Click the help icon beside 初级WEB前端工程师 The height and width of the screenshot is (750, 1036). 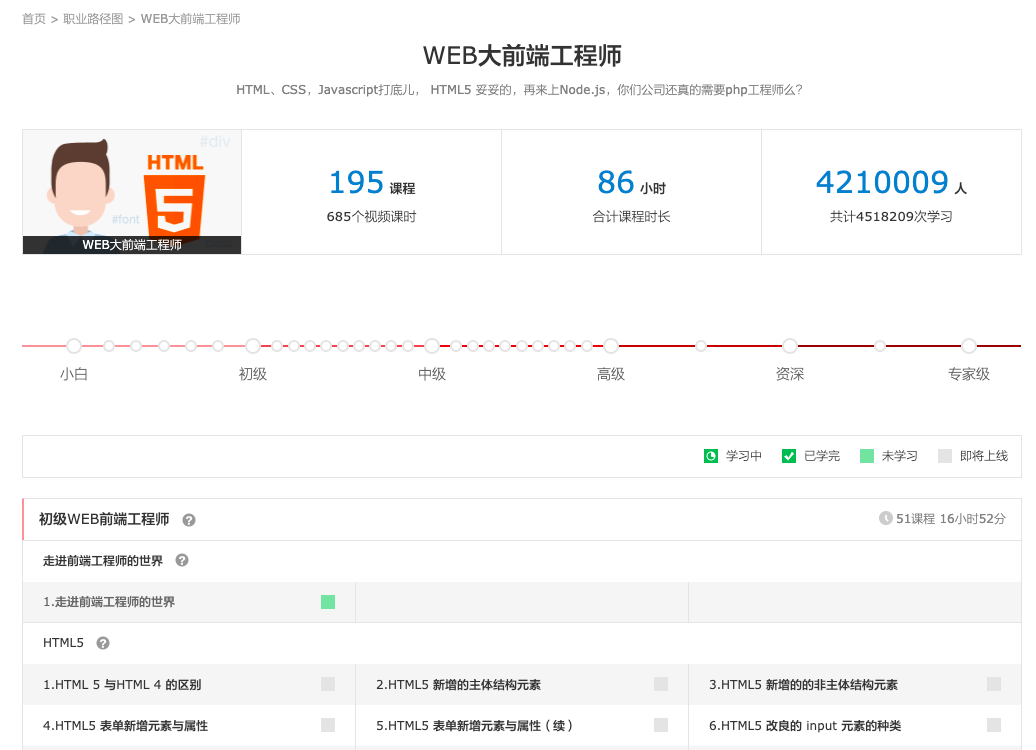point(189,520)
